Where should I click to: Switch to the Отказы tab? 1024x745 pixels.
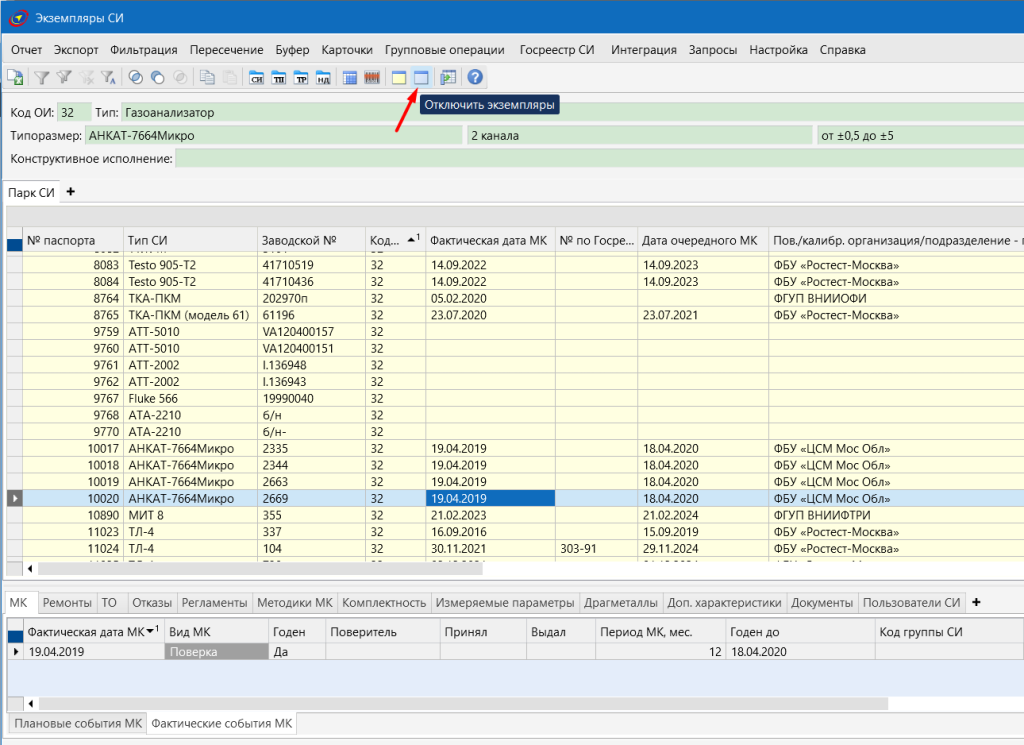(x=152, y=603)
